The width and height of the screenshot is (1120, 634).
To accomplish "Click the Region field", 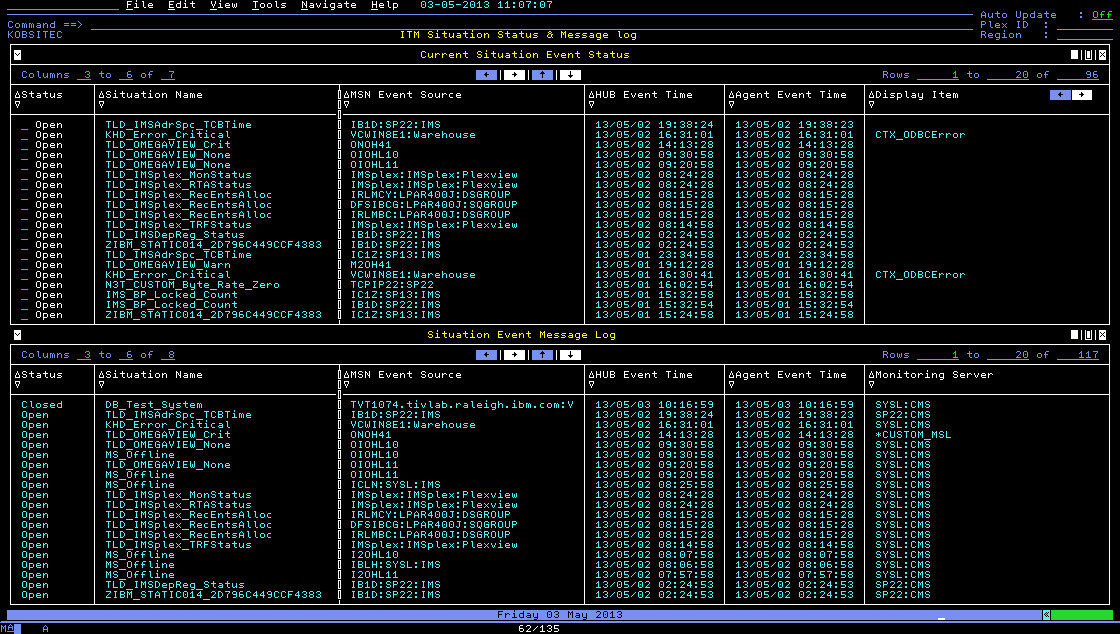I will pos(1084,35).
